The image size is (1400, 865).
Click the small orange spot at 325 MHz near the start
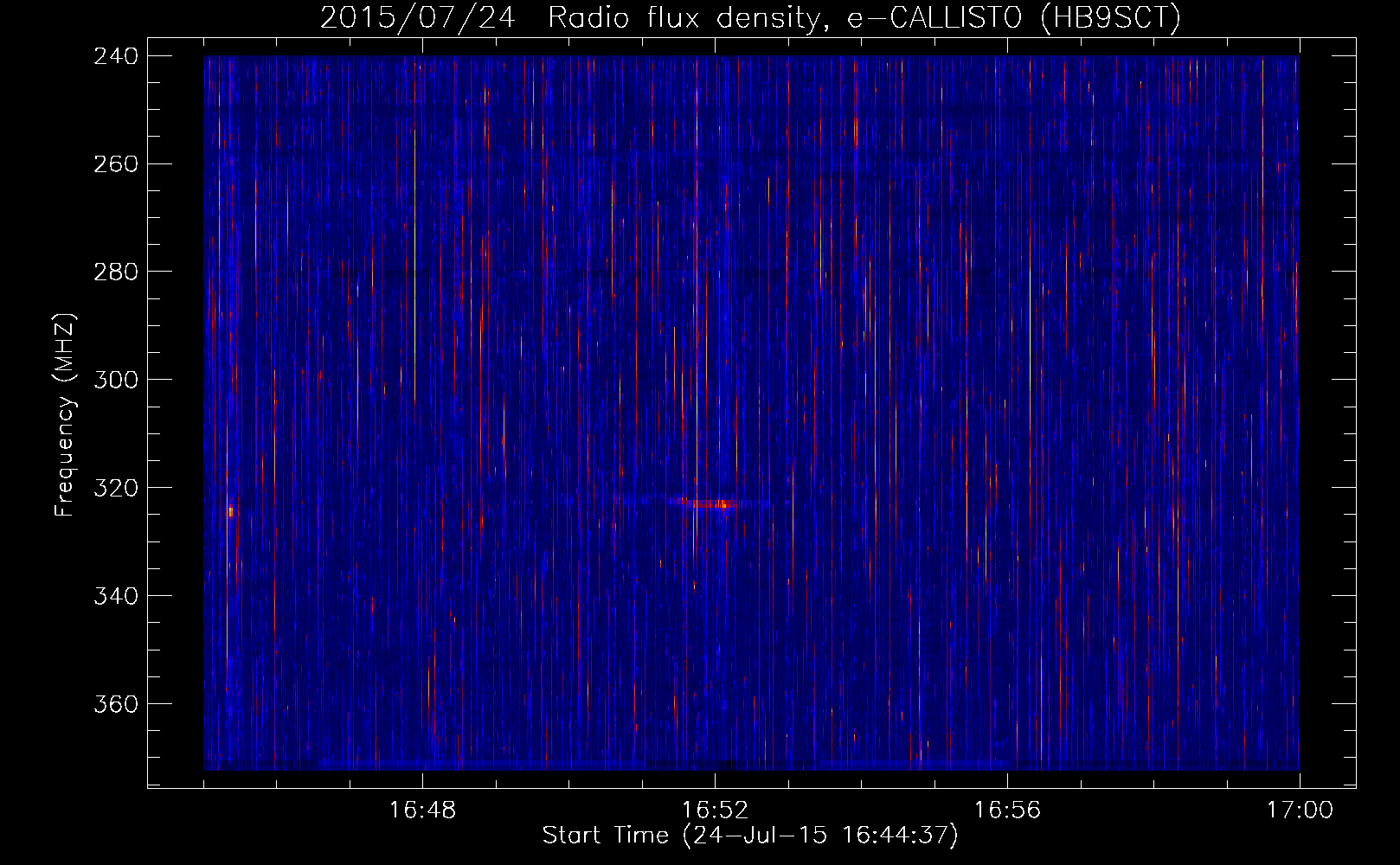pyautogui.click(x=230, y=511)
